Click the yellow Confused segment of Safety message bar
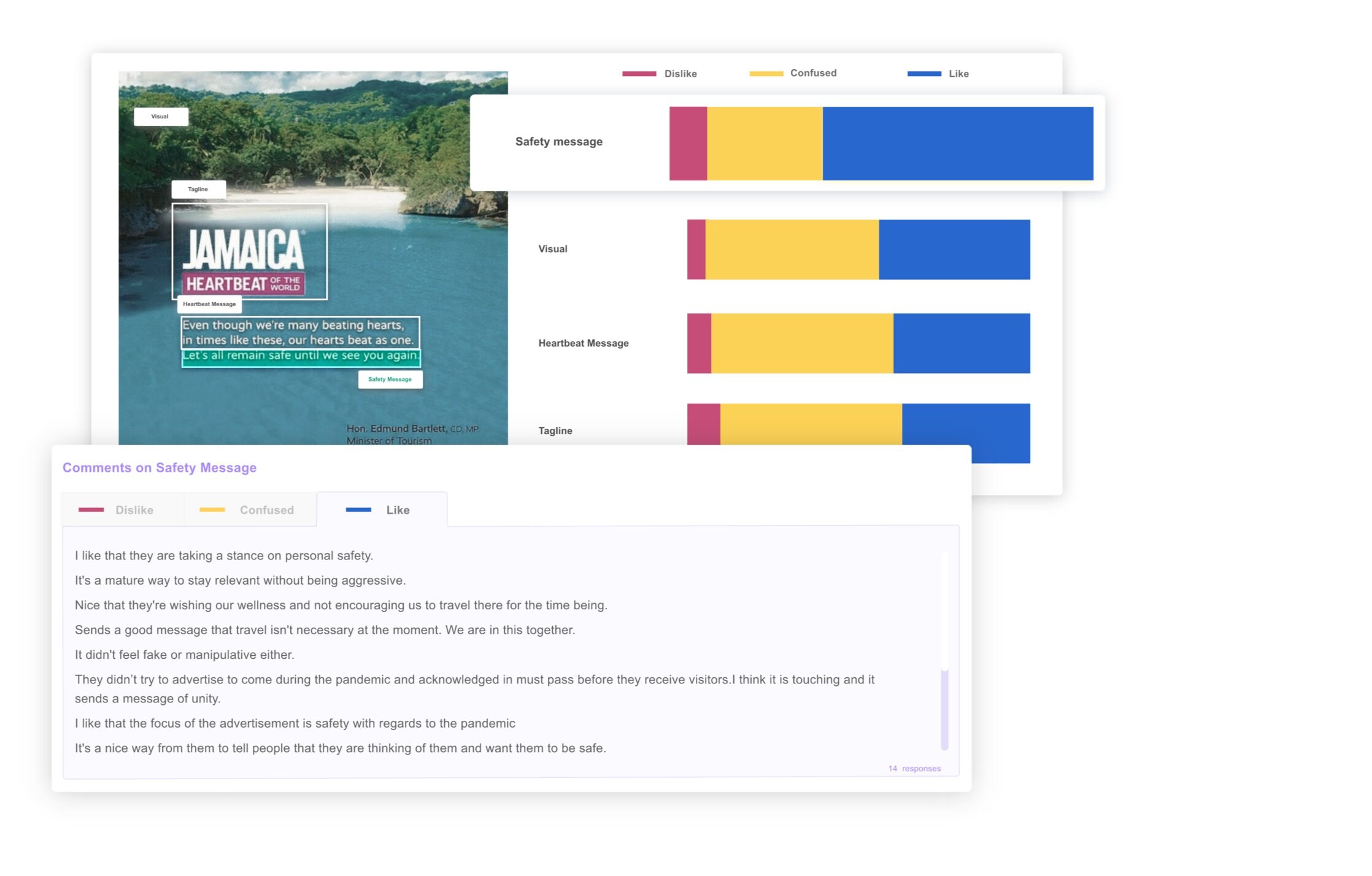 [x=765, y=144]
